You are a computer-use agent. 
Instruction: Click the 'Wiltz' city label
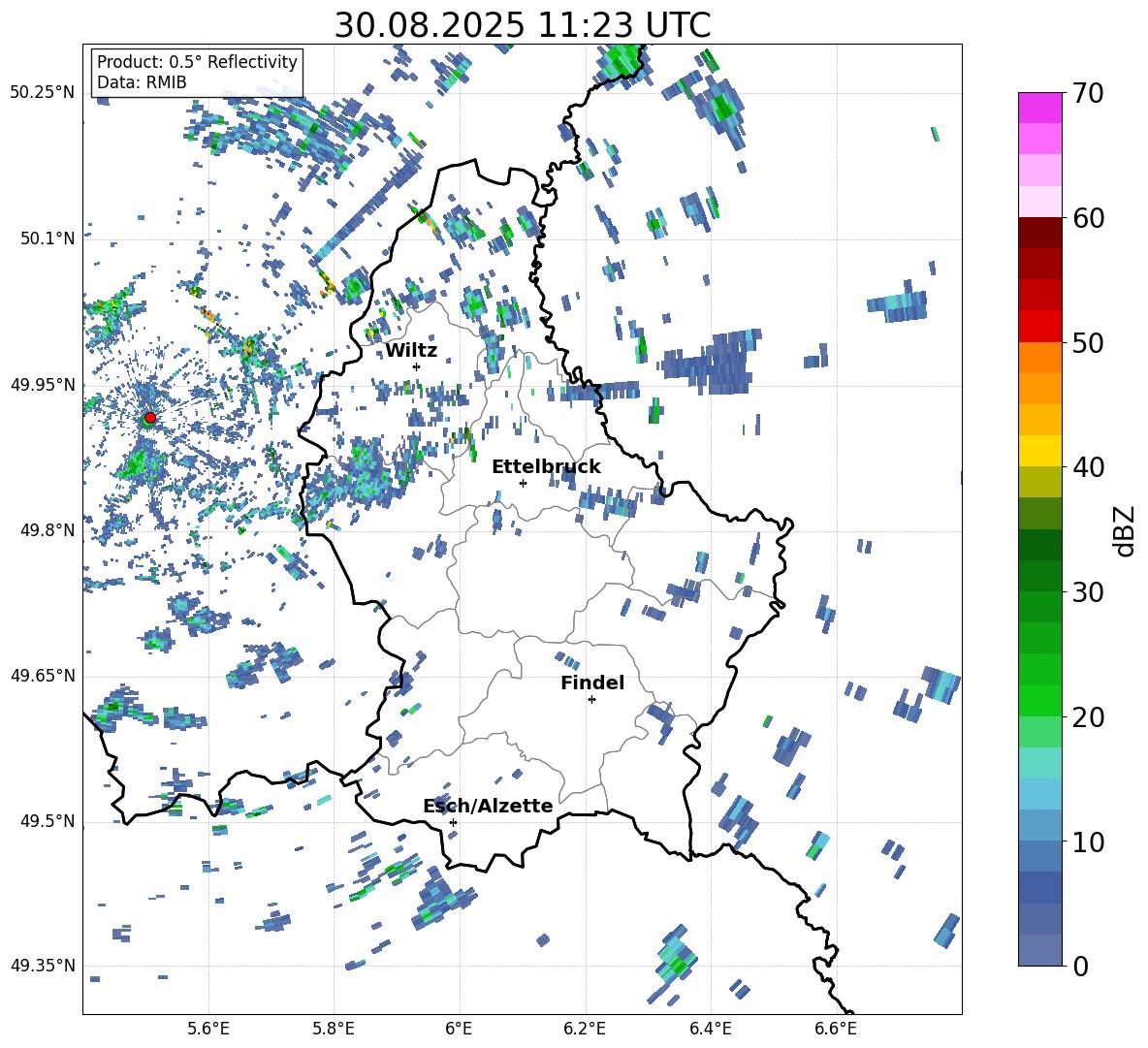[411, 351]
